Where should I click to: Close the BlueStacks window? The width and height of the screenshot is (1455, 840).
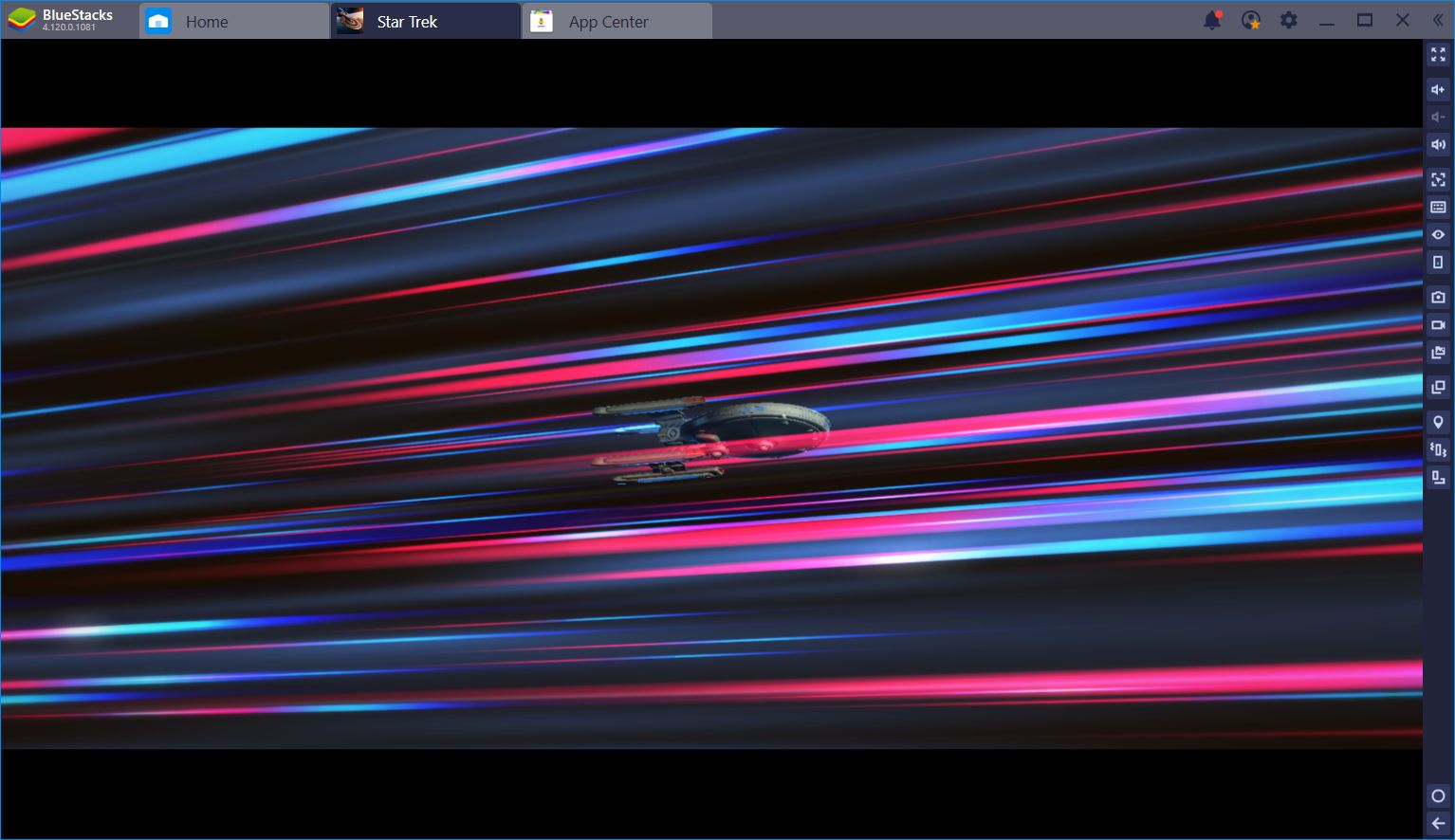click(x=1403, y=20)
